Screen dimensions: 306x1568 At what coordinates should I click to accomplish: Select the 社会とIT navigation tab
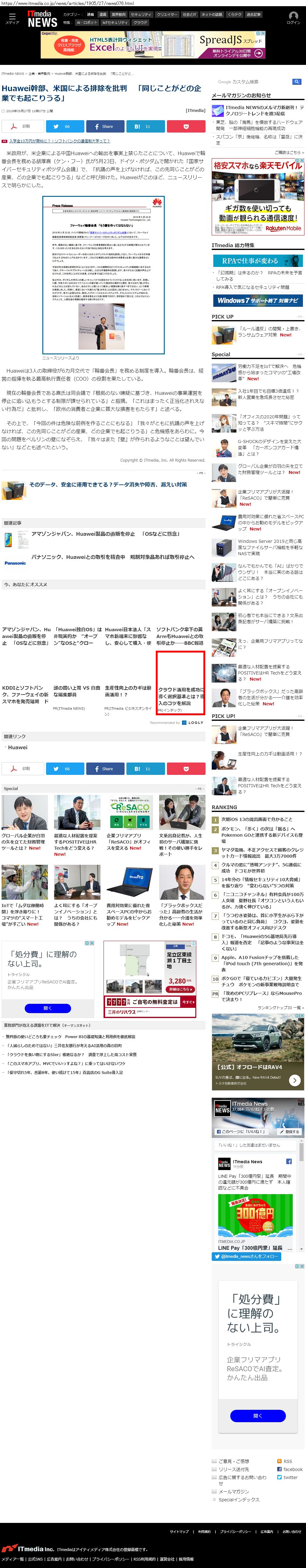pos(190,14)
